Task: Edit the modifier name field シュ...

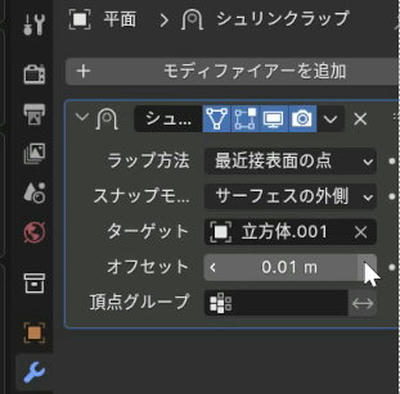Action: point(168,119)
